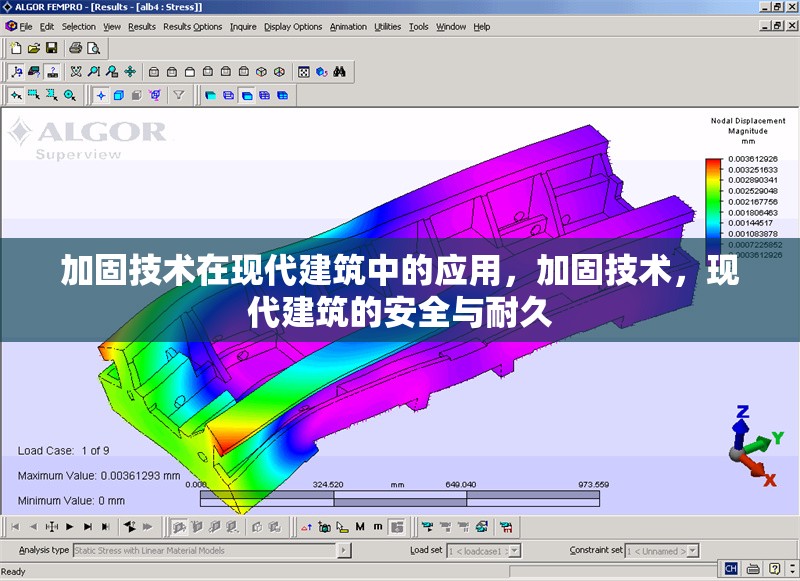Open the File menu
Image resolution: width=800 pixels, height=581 pixels.
click(26, 27)
